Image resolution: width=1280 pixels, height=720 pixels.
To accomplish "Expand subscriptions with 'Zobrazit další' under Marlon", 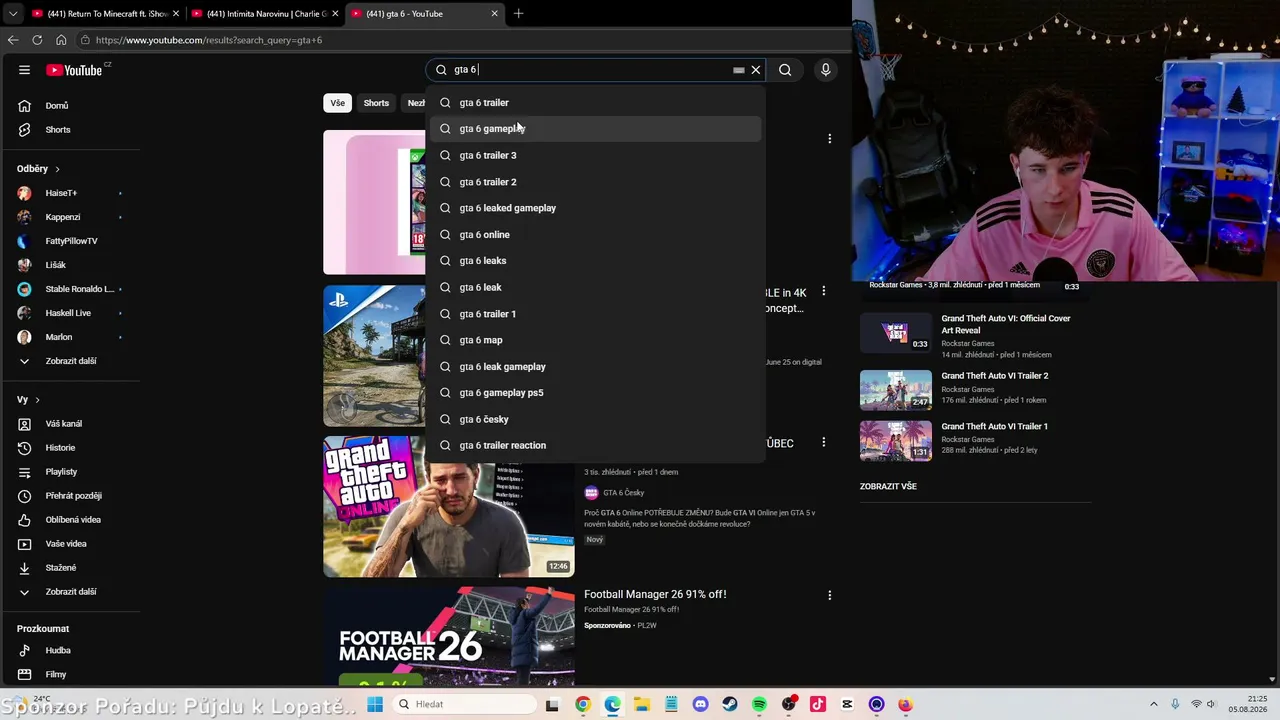I will point(70,361).
